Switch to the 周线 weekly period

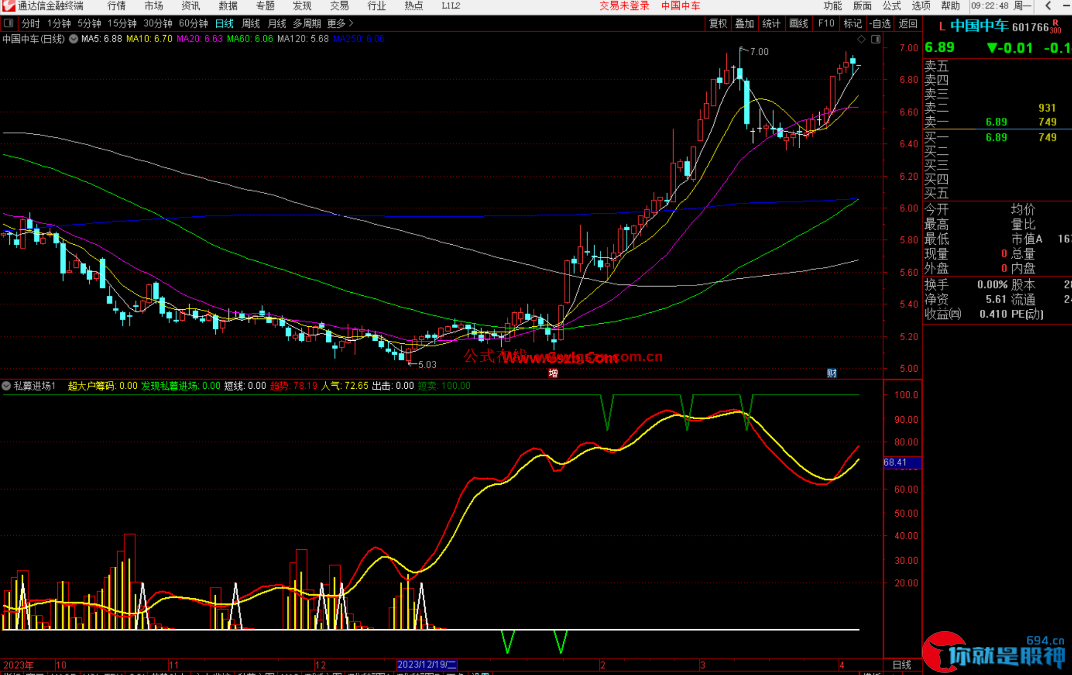click(x=251, y=23)
